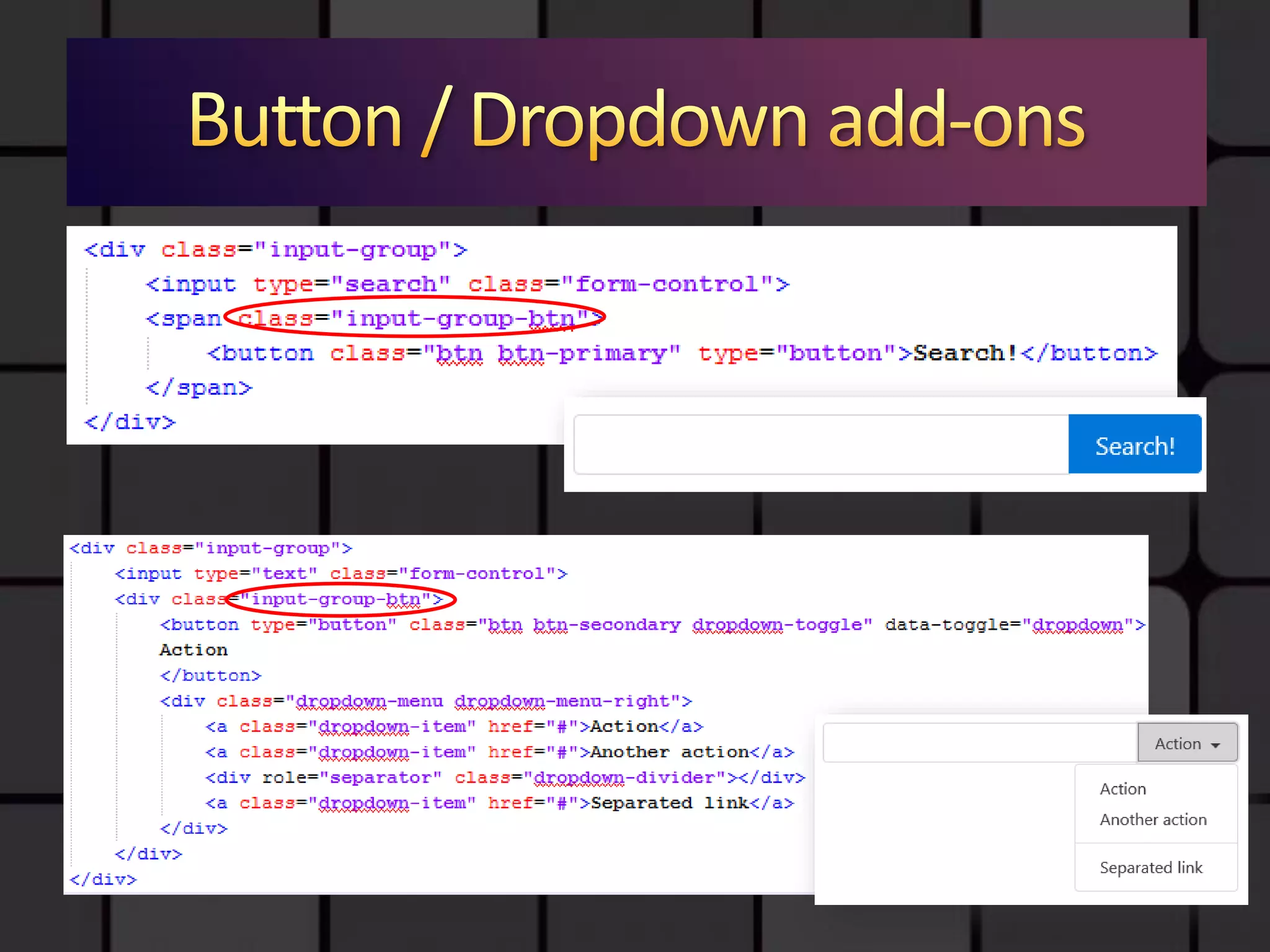Click the input type="text" code line
Screen dimensions: 1270x952
pyautogui.click(x=340, y=573)
